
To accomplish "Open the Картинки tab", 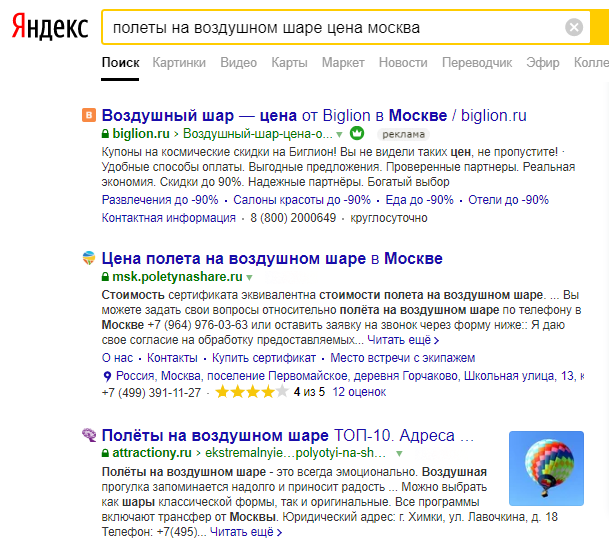I will click(179, 63).
